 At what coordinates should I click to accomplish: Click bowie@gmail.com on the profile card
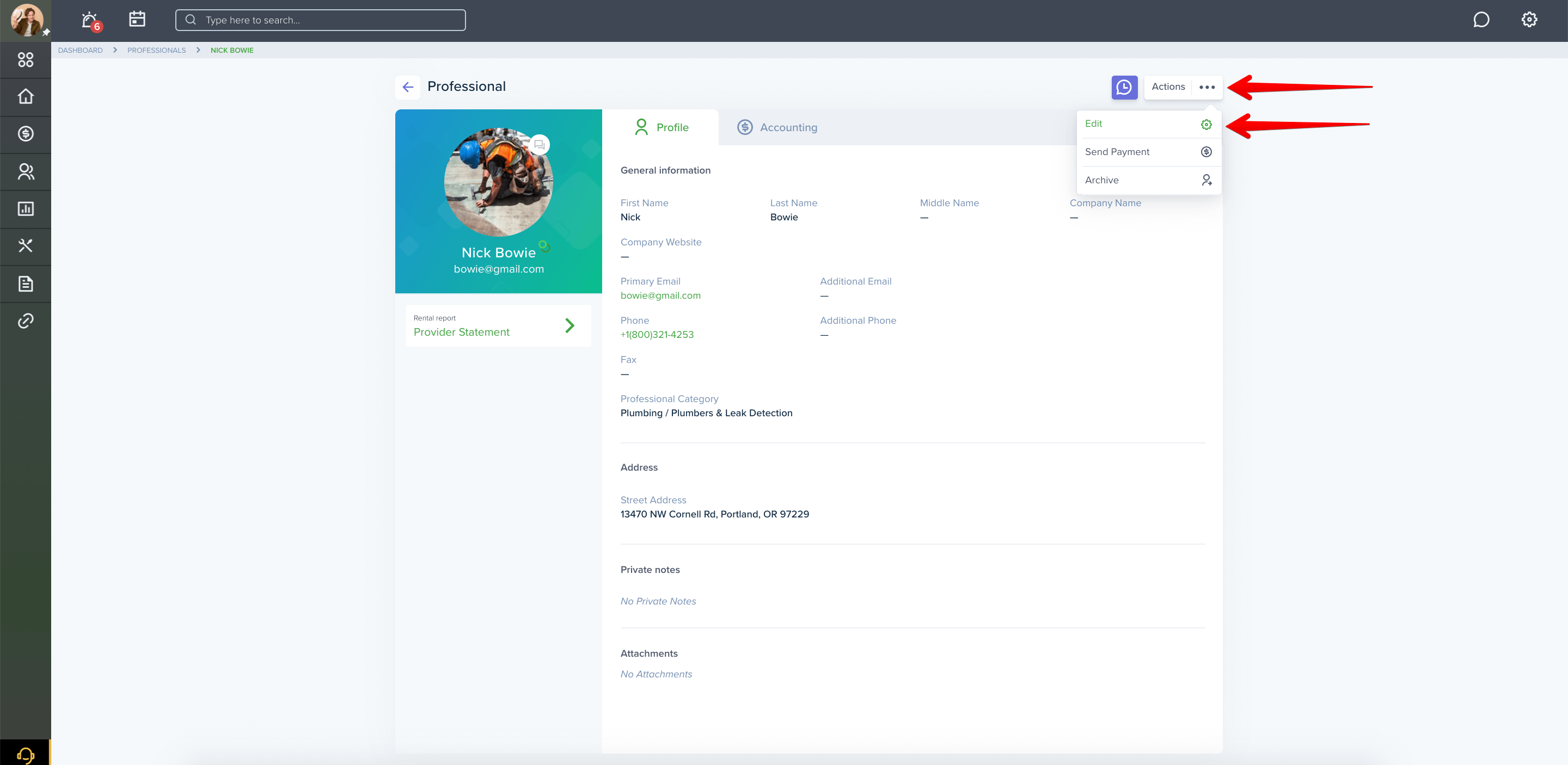499,269
